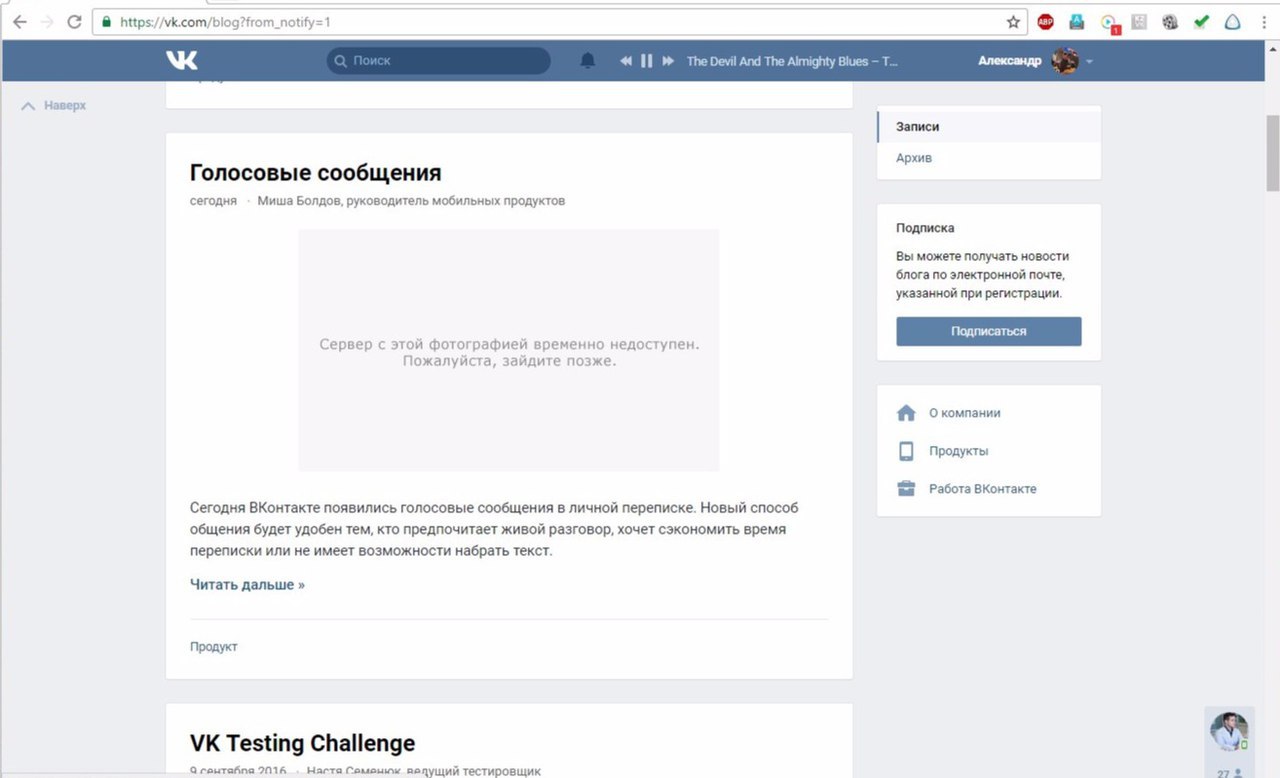Viewport: 1280px width, 778px height.
Task: Reload the page with refresh icon
Action: click(74, 22)
